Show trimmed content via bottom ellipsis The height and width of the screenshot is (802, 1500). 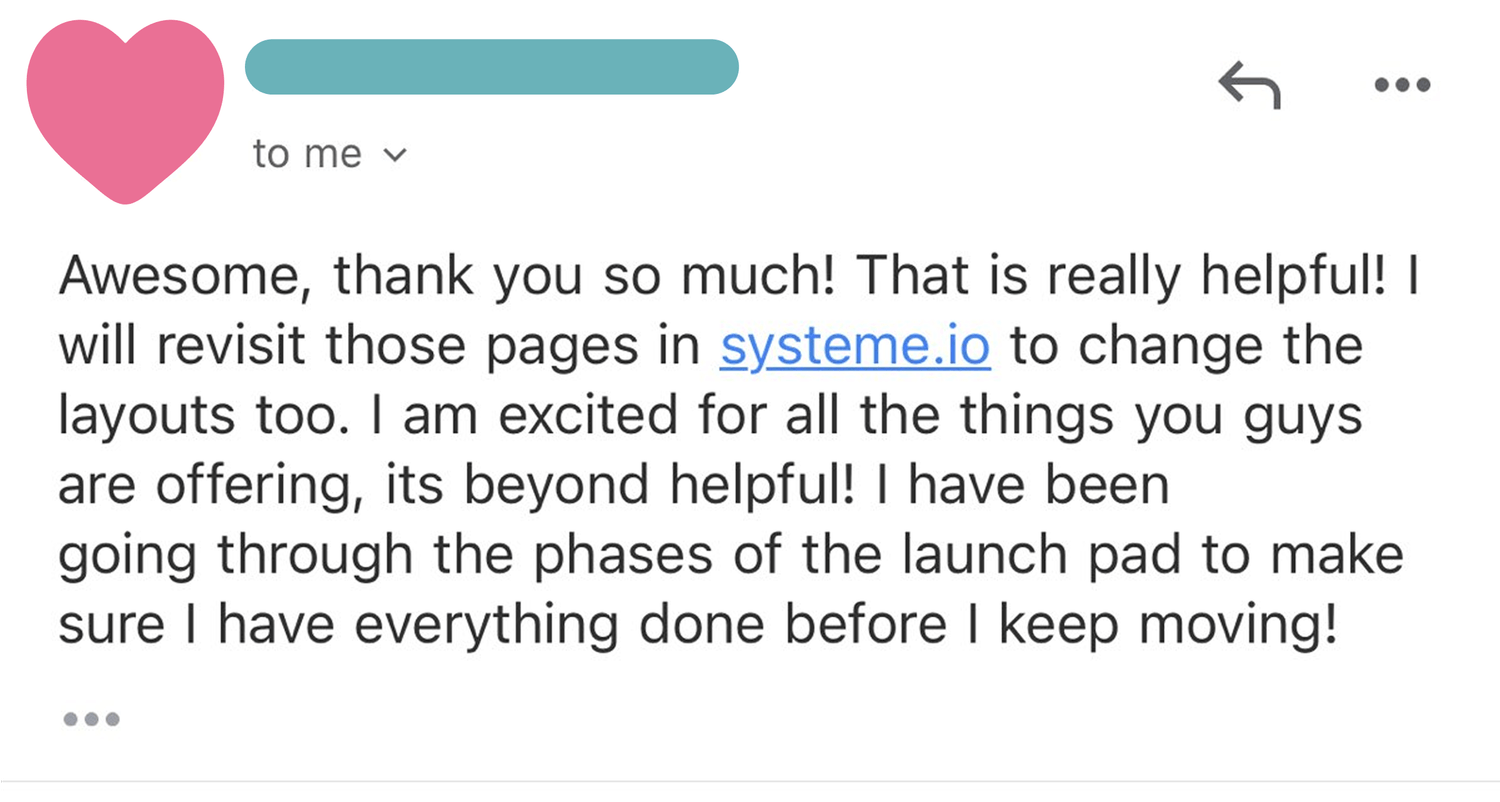(91, 718)
